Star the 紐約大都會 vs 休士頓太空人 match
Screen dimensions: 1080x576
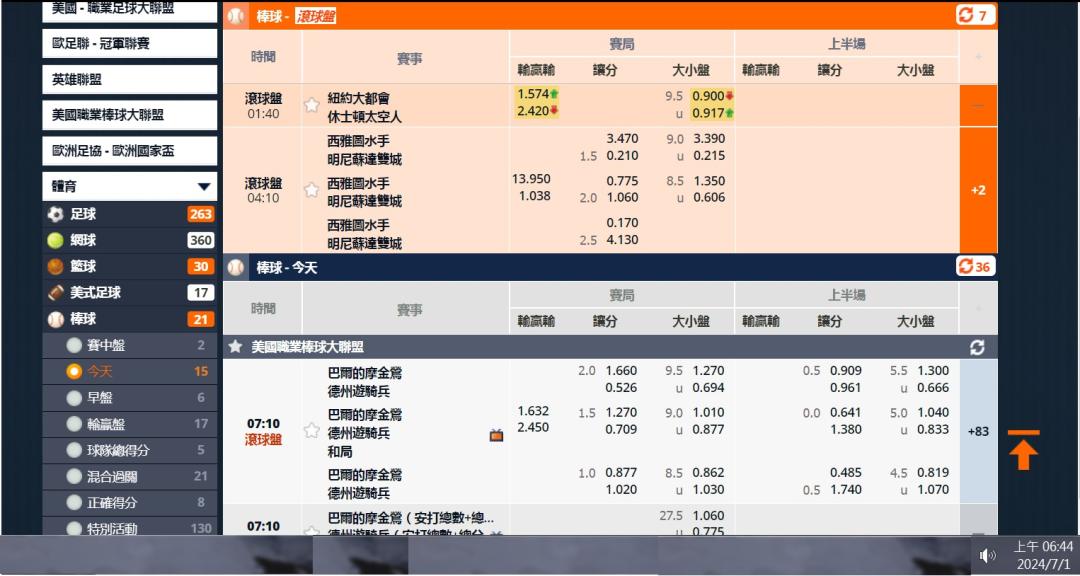pos(311,105)
